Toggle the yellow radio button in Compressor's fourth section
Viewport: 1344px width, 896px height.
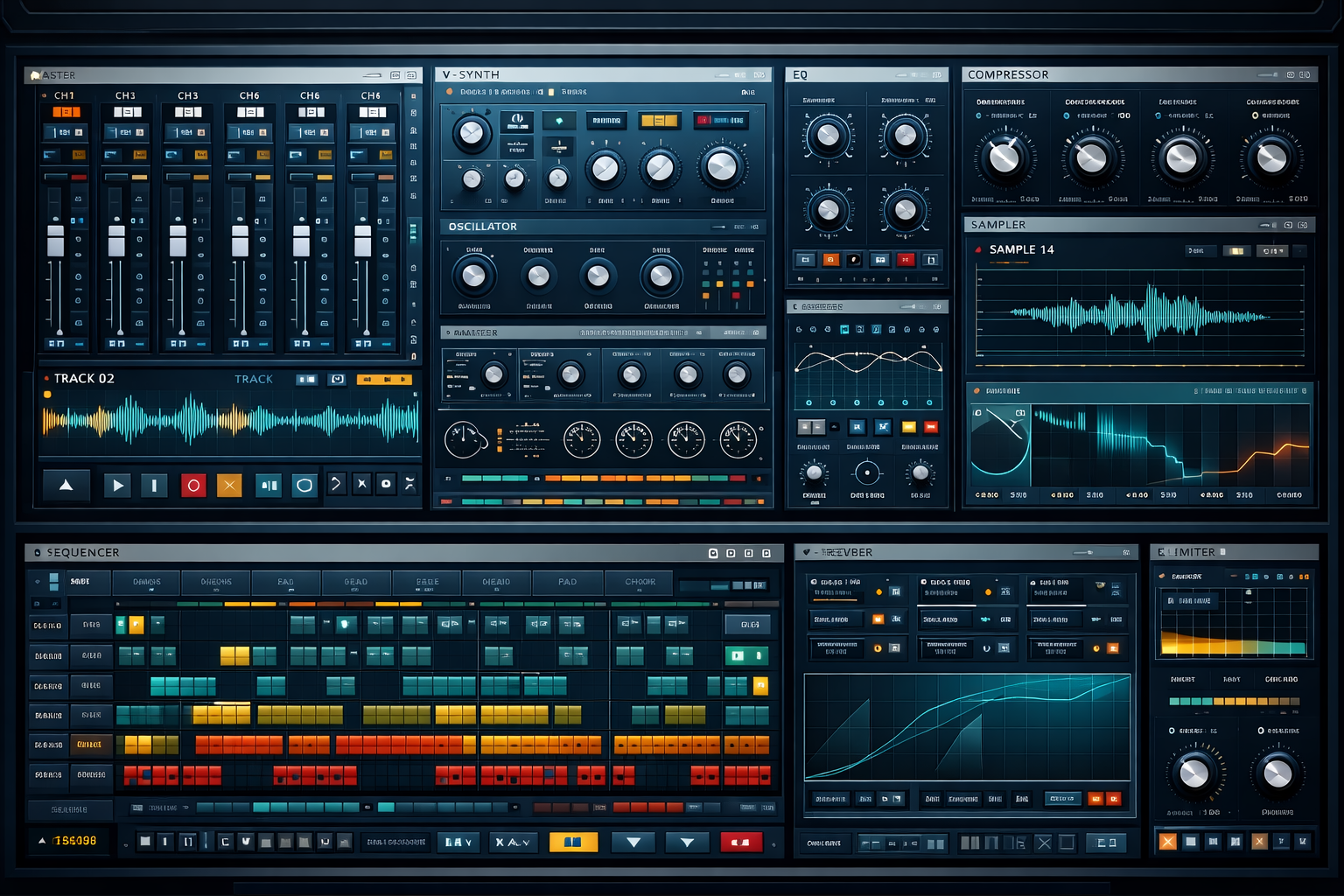1255,115
